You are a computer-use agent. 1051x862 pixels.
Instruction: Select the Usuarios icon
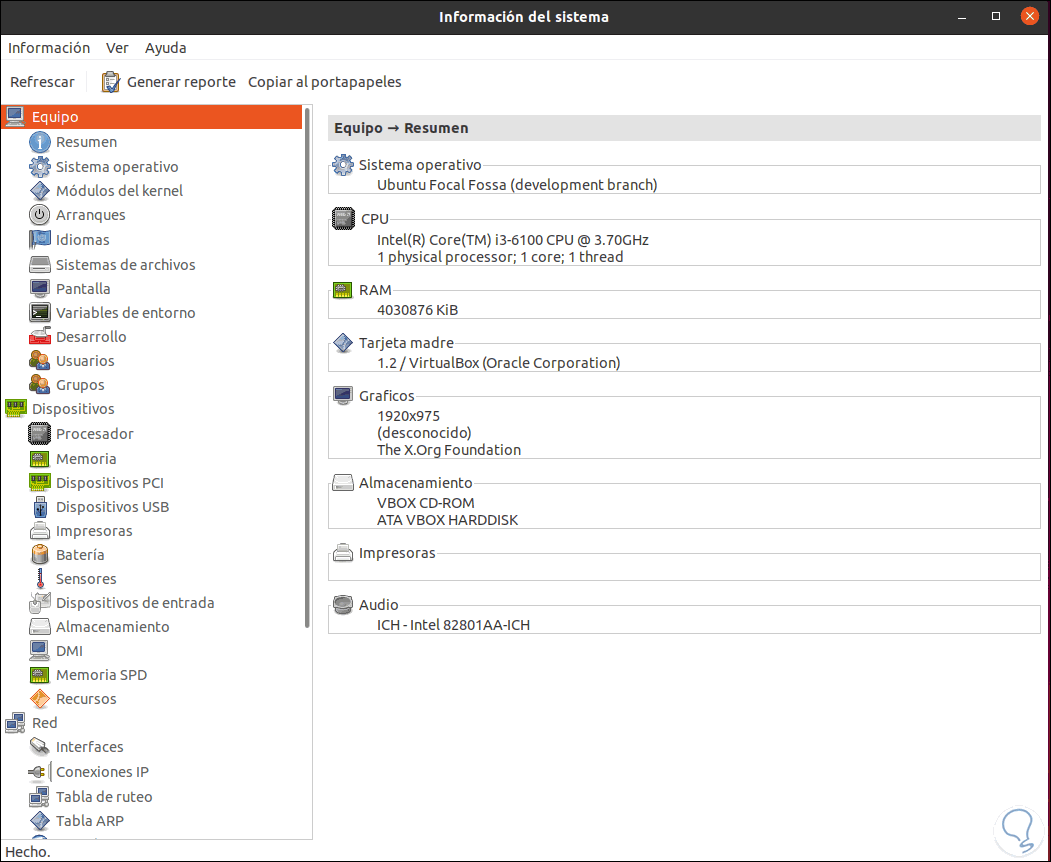(40, 361)
